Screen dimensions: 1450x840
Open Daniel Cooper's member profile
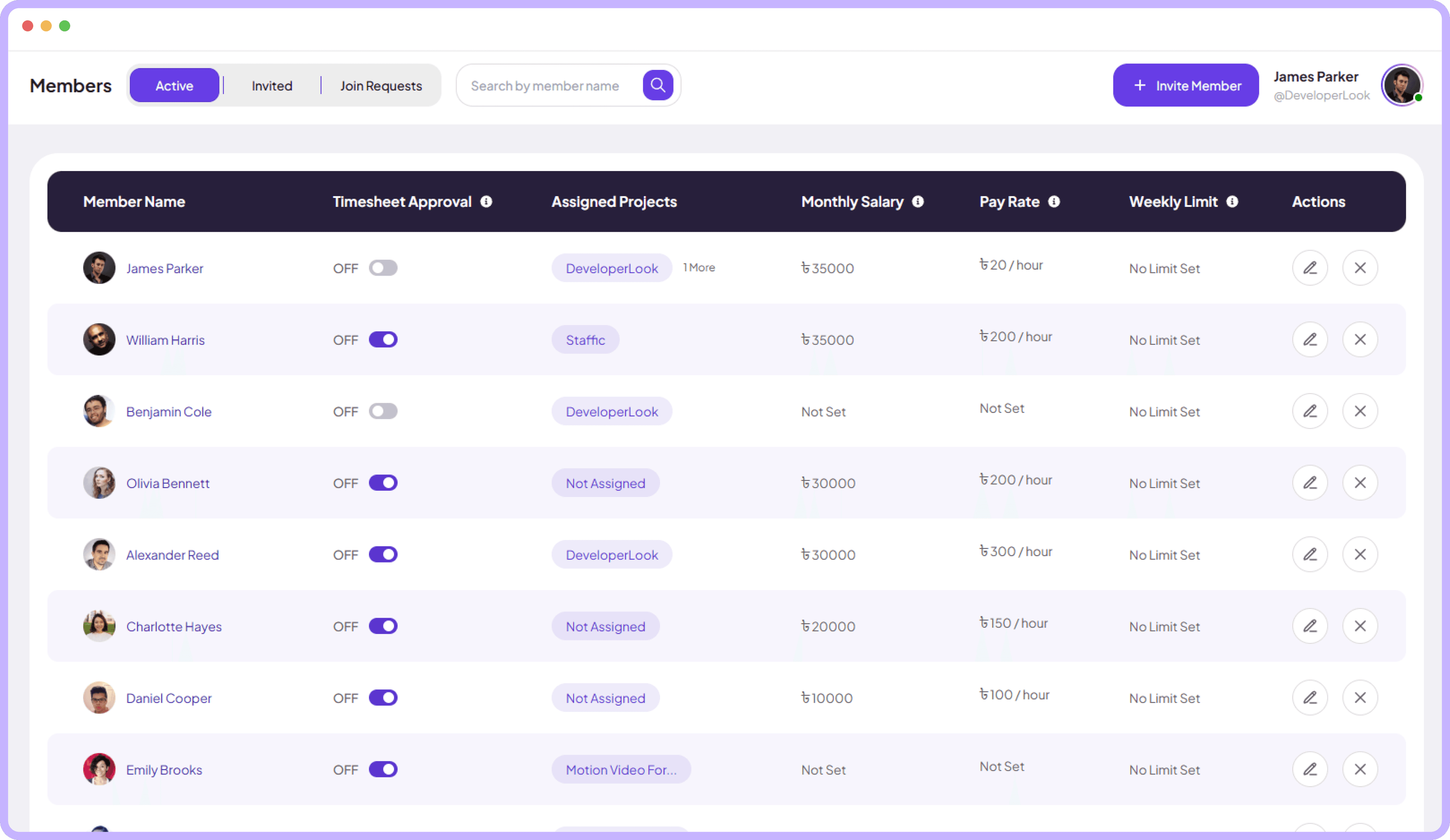tap(168, 698)
